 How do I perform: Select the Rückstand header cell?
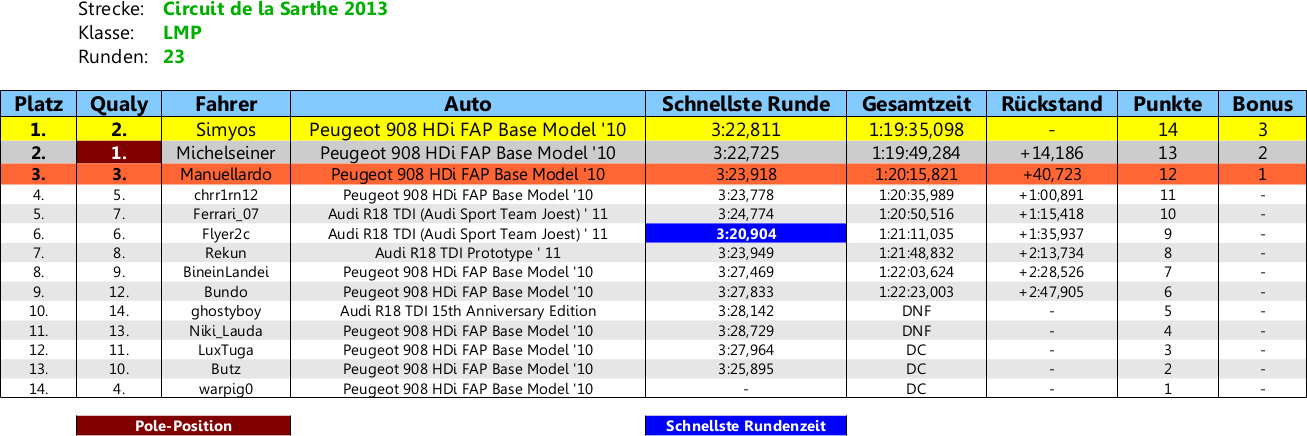[x=1052, y=104]
